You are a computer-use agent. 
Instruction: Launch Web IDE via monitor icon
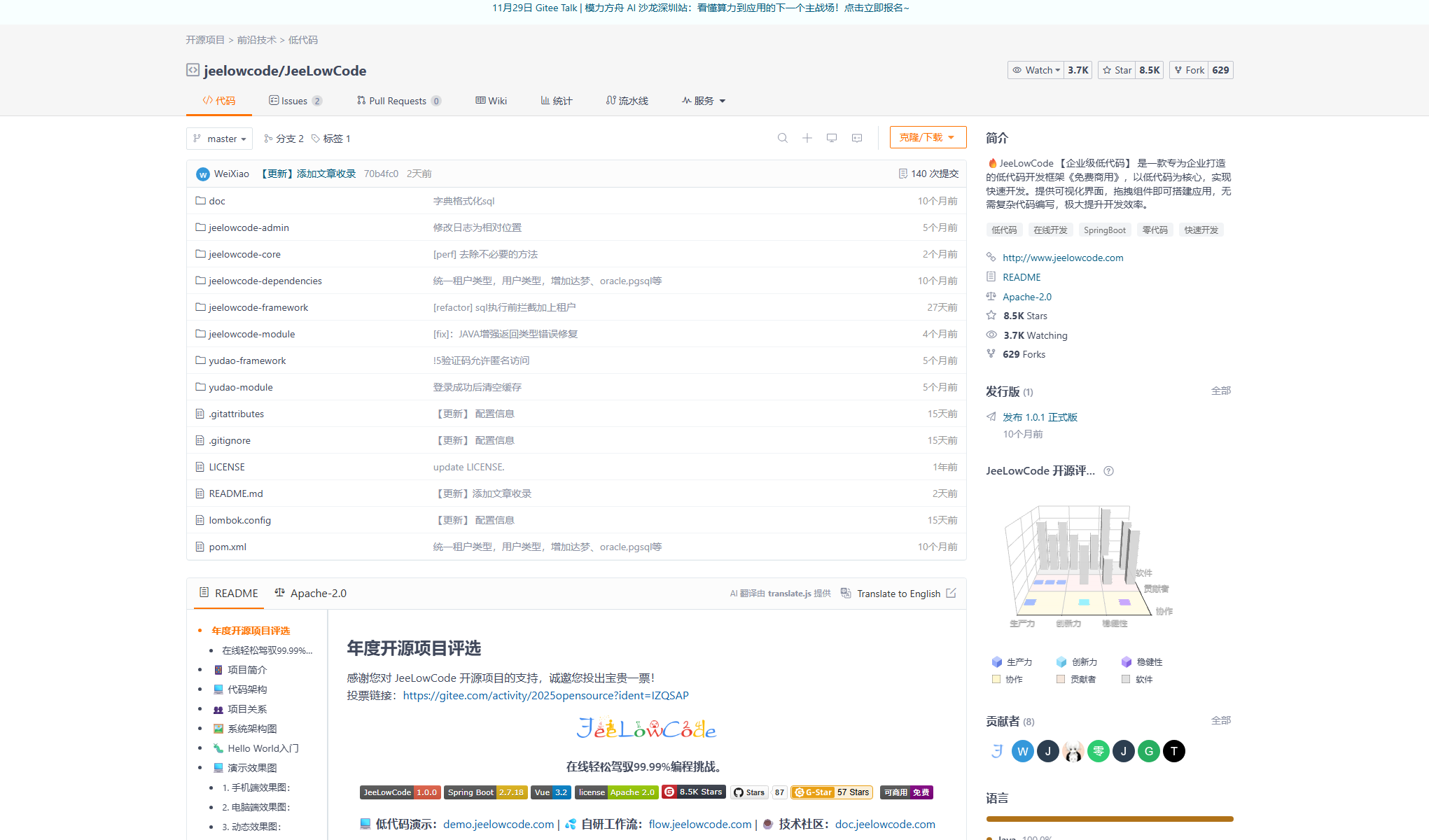(x=831, y=137)
